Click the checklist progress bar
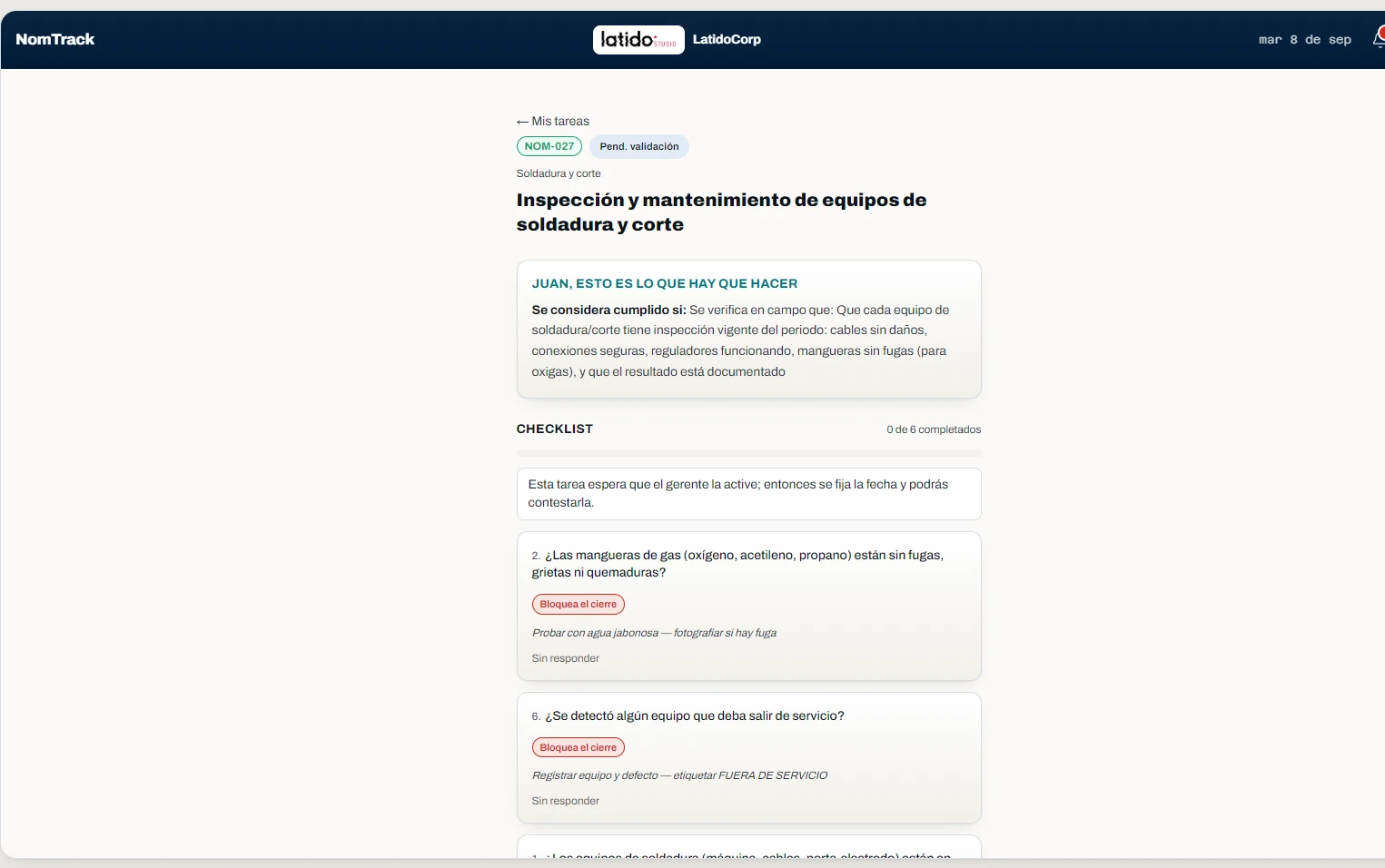Viewport: 1385px width, 868px height. click(x=748, y=452)
